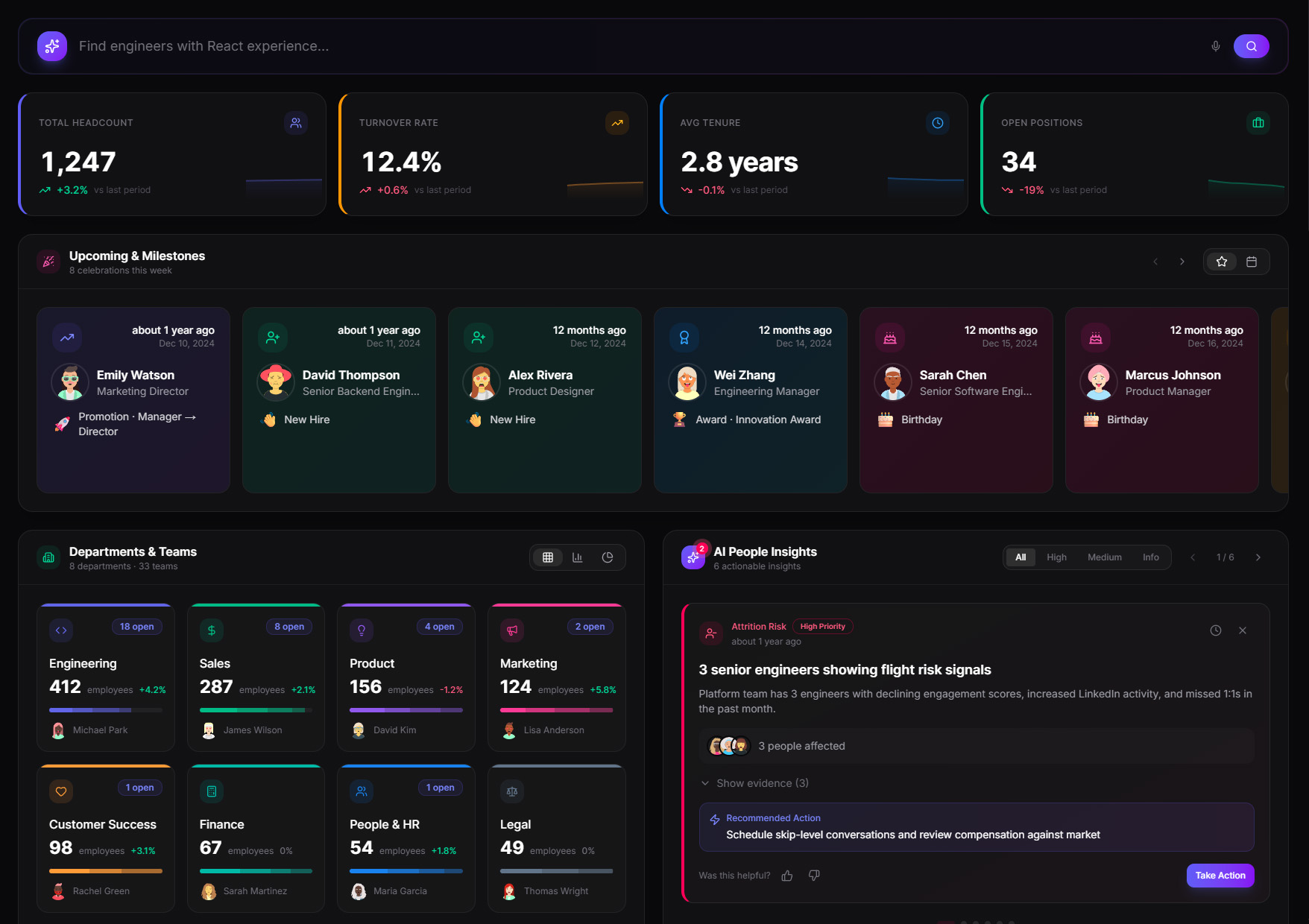
Task: Click the Take Action button
Action: [x=1220, y=875]
